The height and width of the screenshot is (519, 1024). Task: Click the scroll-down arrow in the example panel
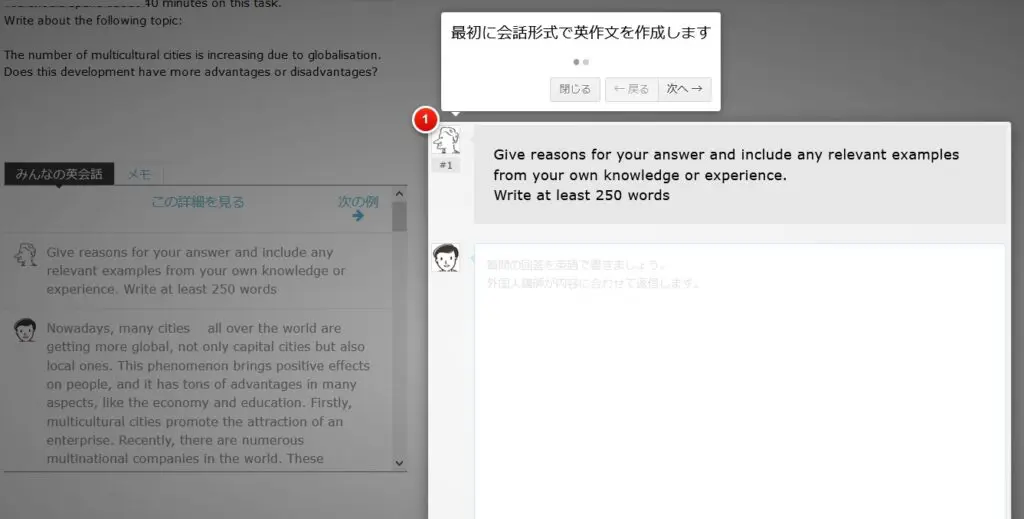tap(400, 463)
